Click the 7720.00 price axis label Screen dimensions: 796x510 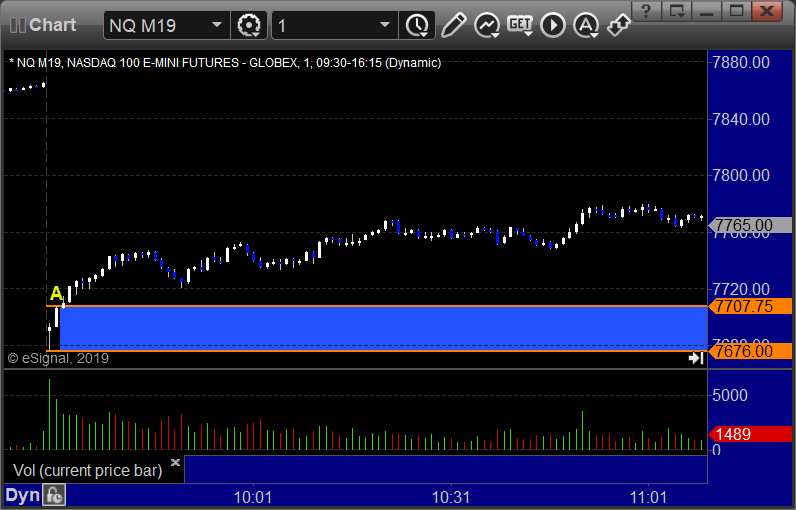pyautogui.click(x=741, y=289)
